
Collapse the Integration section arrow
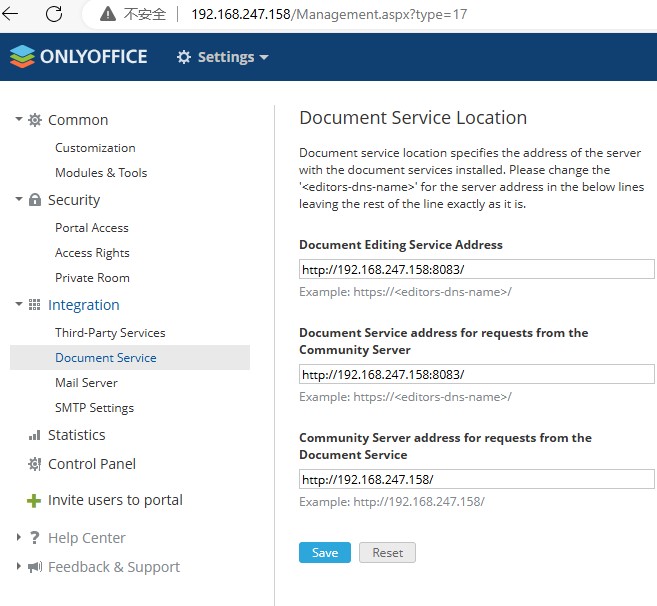pyautogui.click(x=18, y=304)
